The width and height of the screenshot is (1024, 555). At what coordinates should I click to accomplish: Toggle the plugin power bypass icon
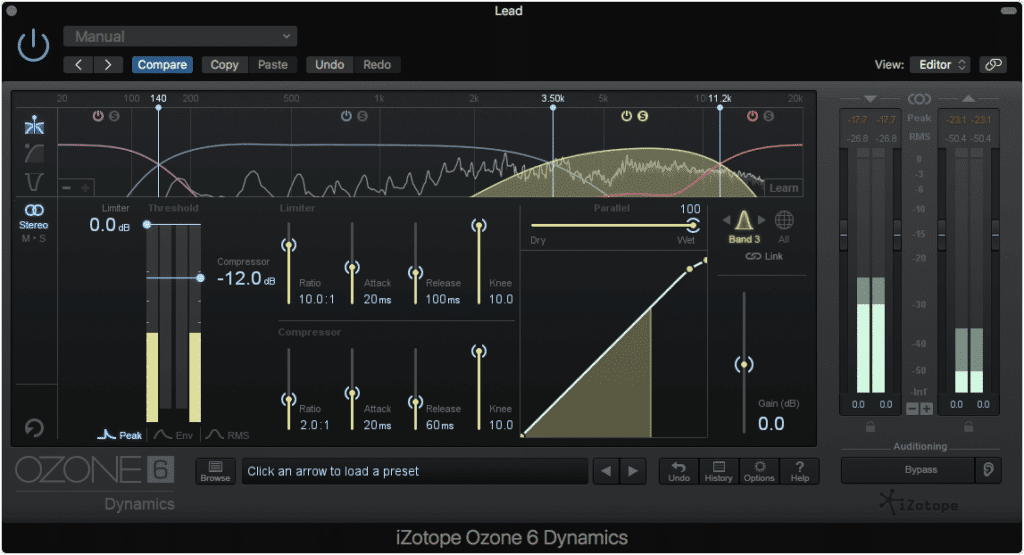pyautogui.click(x=33, y=46)
